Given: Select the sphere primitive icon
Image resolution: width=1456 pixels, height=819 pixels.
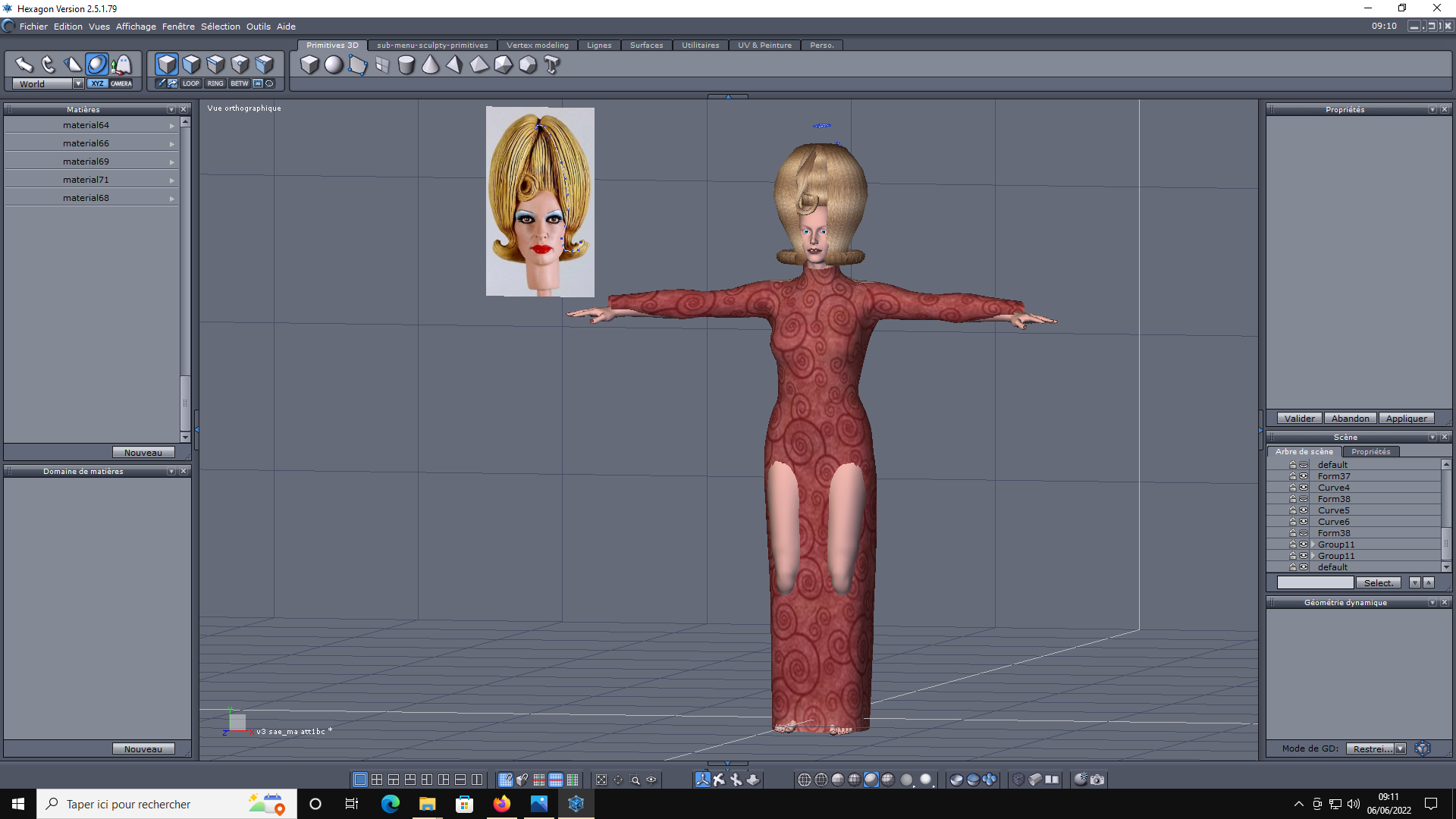Looking at the screenshot, I should tap(334, 65).
